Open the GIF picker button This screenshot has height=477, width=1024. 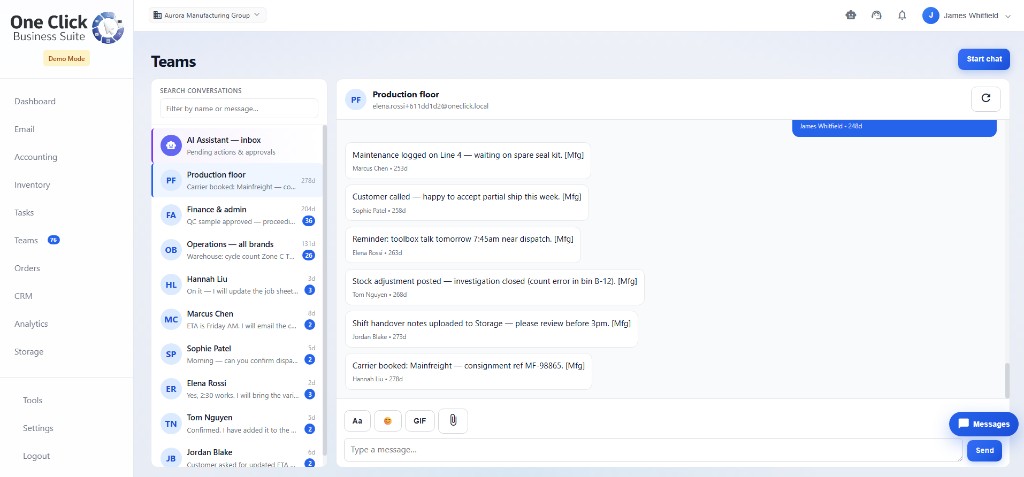coord(419,421)
